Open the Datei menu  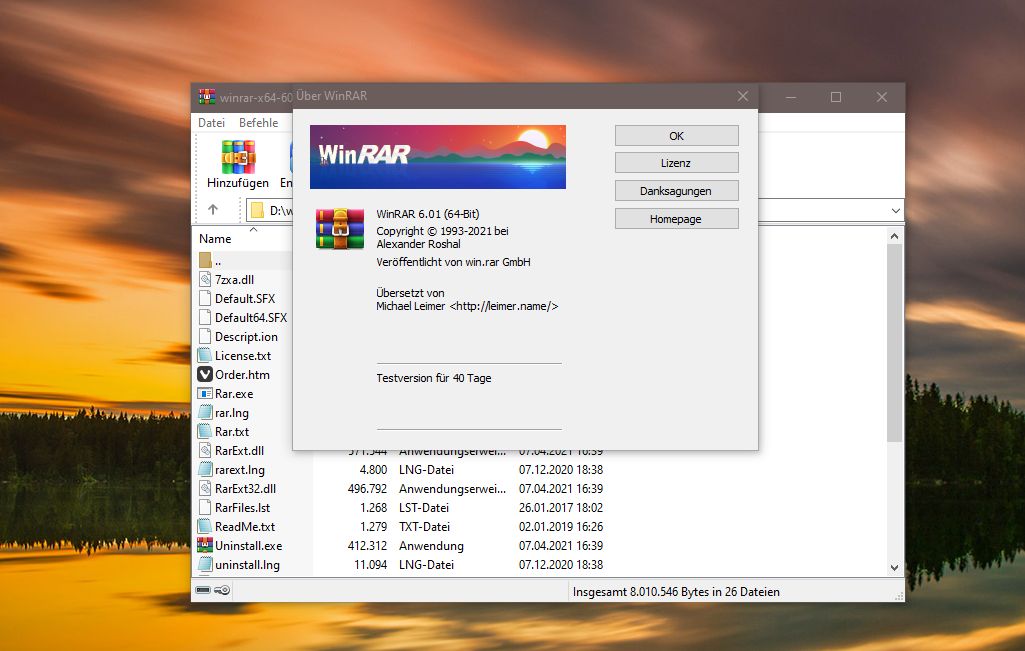click(211, 123)
